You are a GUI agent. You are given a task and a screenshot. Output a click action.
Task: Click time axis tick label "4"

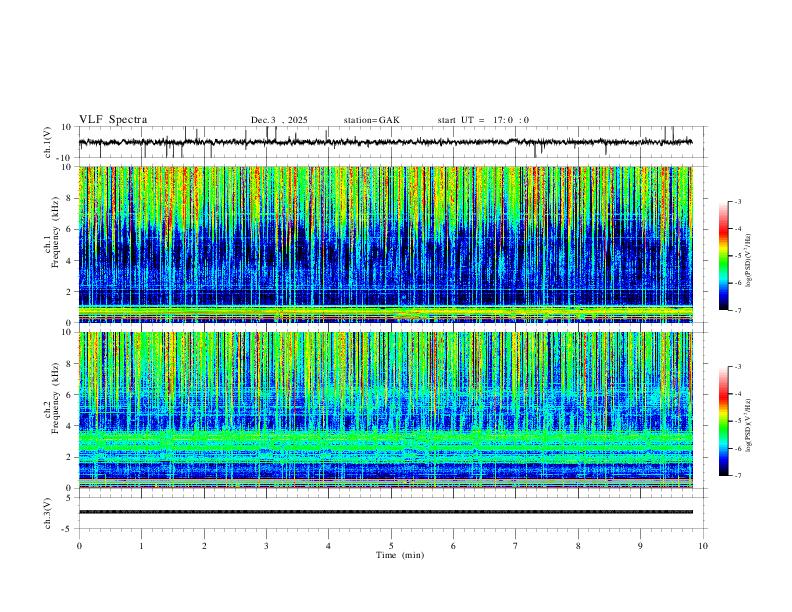click(329, 546)
